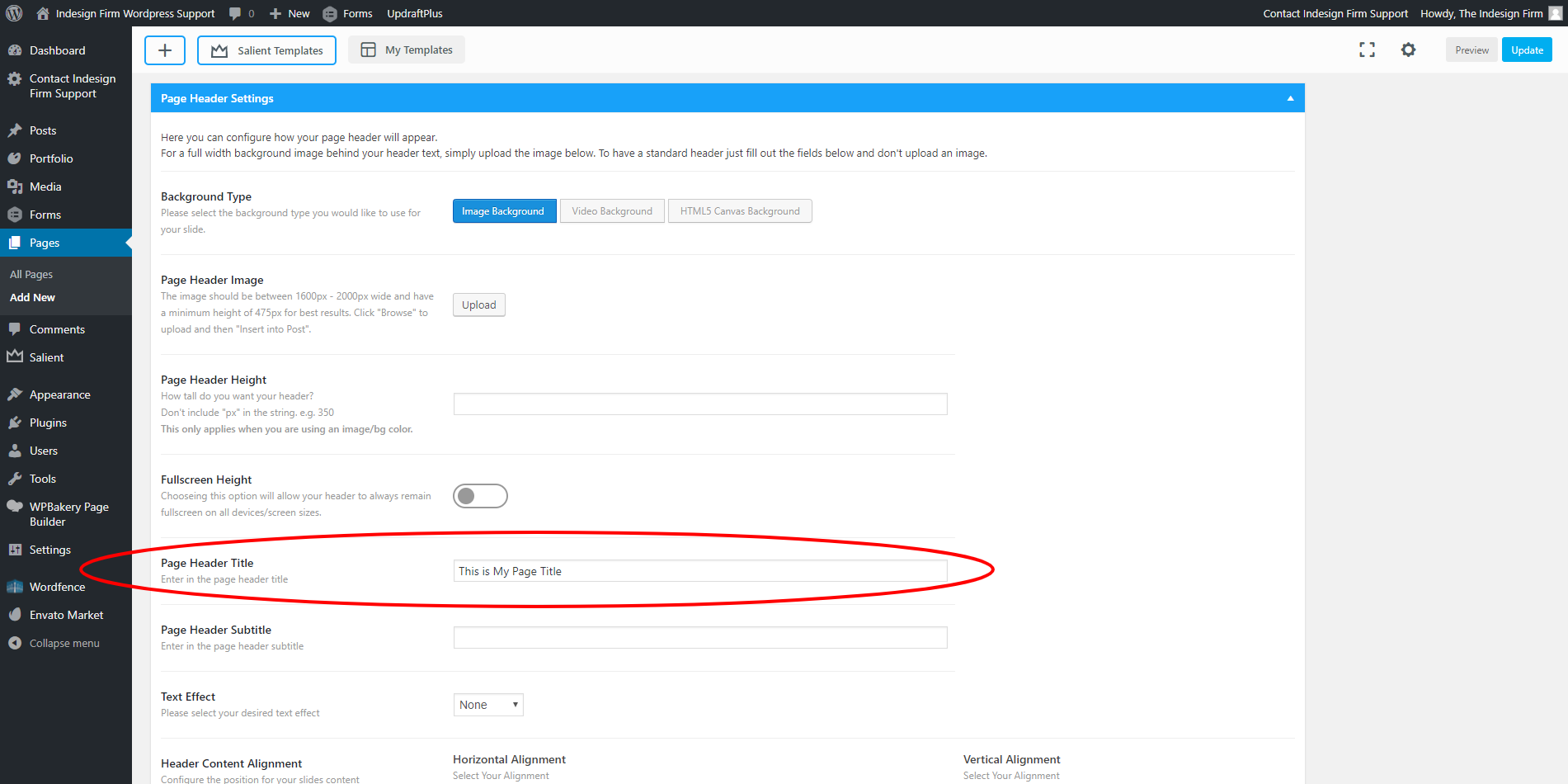Select Video Background type
Screen dimensions: 1568x784
point(612,211)
